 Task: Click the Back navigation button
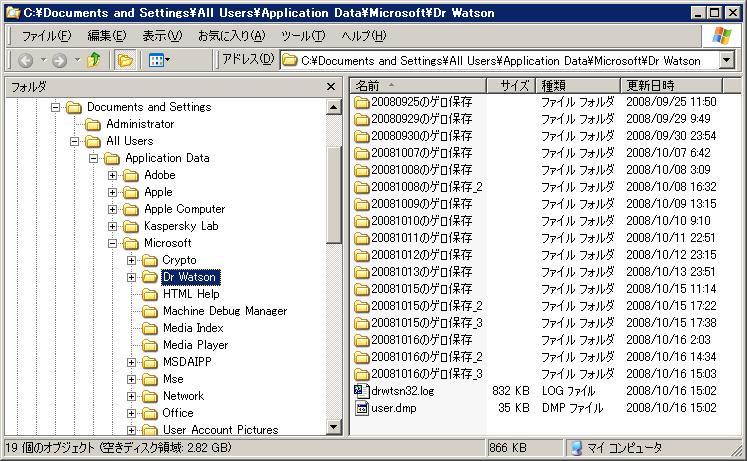26,60
